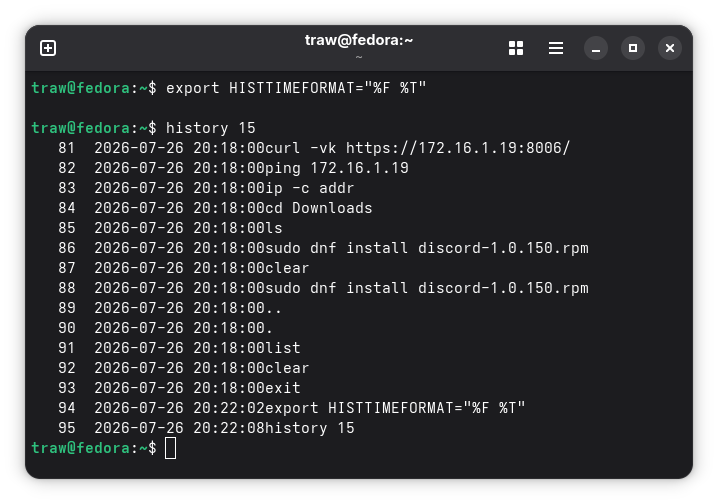Close the terminal window

click(x=670, y=48)
